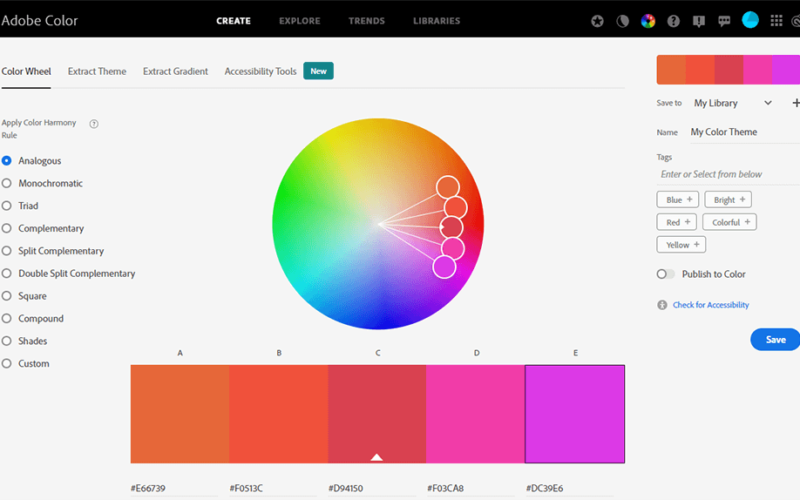Viewport: 800px width, 500px height.
Task: Edit hex value #F03CA8
Action: (470, 488)
